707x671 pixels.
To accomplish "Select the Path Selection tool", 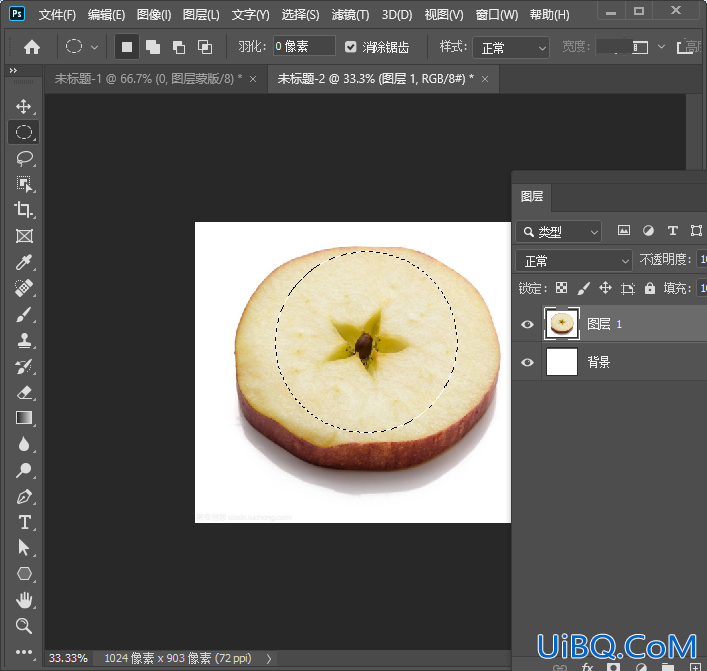I will point(23,548).
